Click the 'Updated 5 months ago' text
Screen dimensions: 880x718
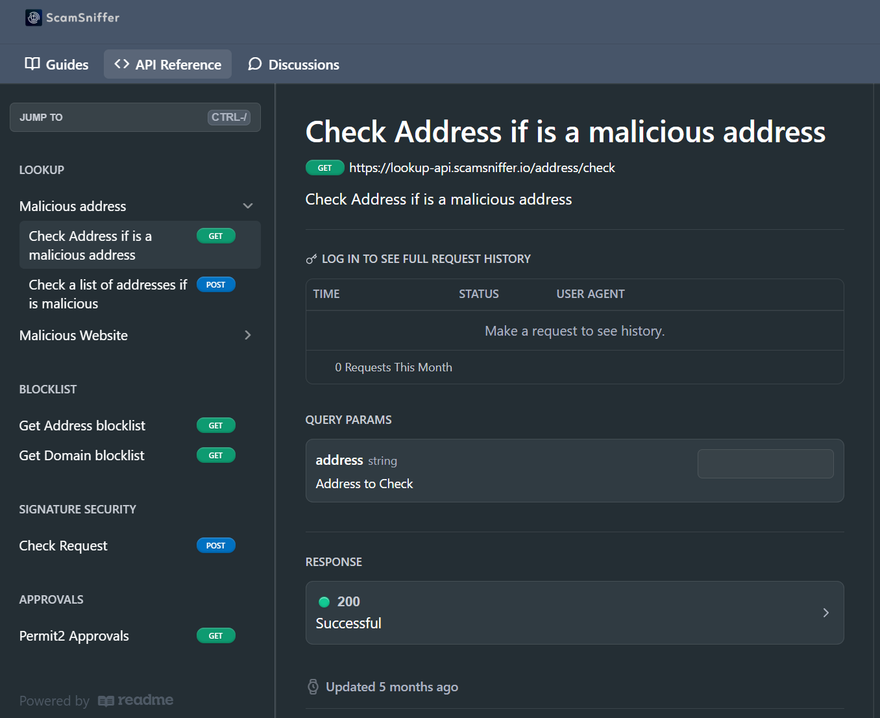(x=392, y=687)
